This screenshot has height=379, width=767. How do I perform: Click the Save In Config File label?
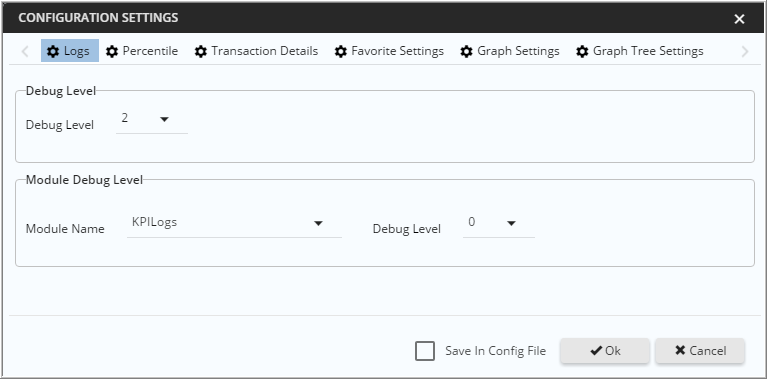495,351
